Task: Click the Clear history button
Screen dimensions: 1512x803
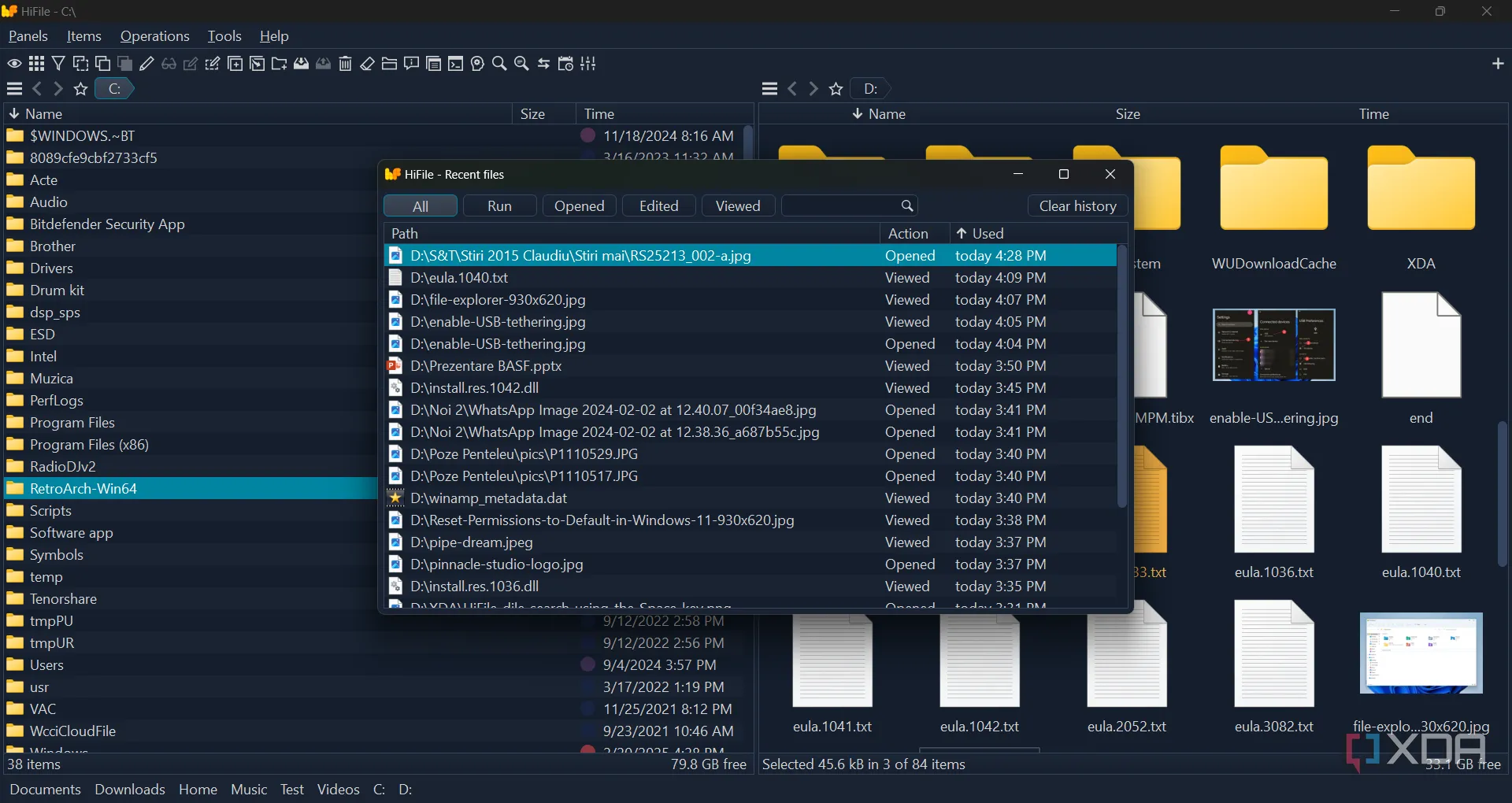Action: (1078, 206)
